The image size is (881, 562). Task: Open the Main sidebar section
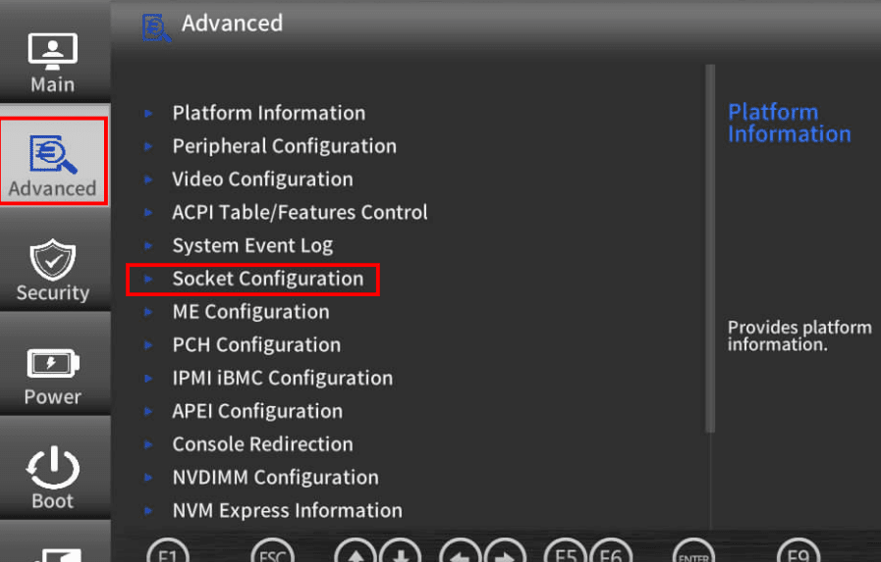pyautogui.click(x=53, y=62)
